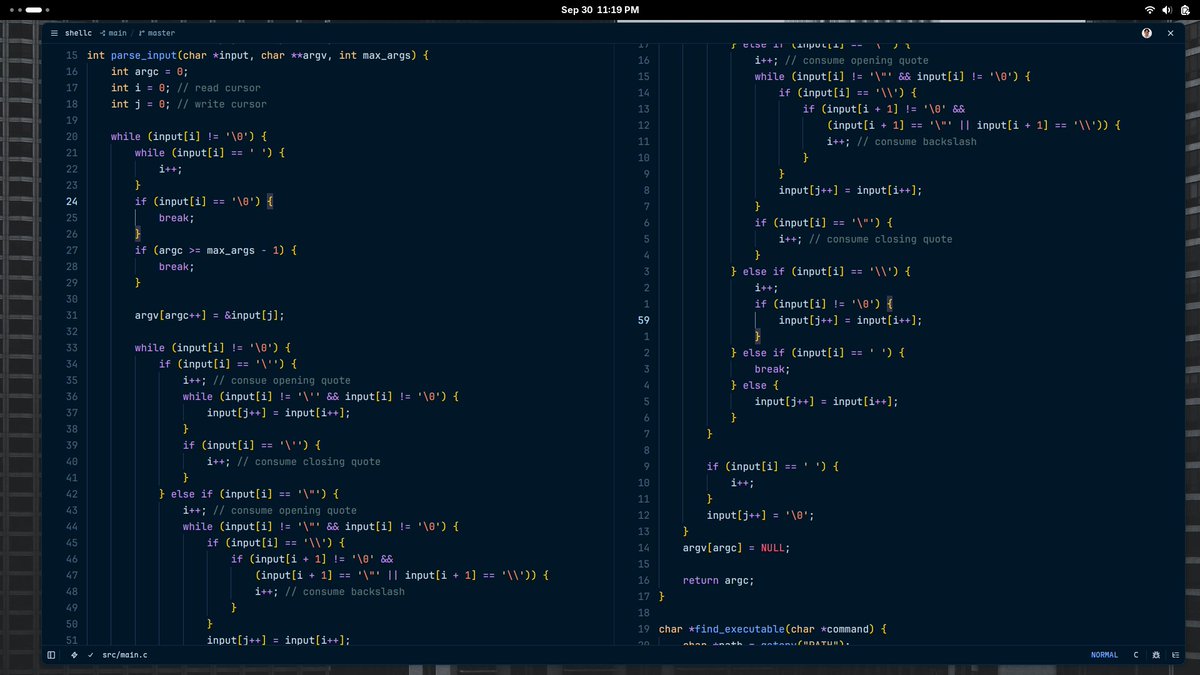Click the Wi-Fi icon in top bar
1200x675 pixels.
(x=1150, y=9)
